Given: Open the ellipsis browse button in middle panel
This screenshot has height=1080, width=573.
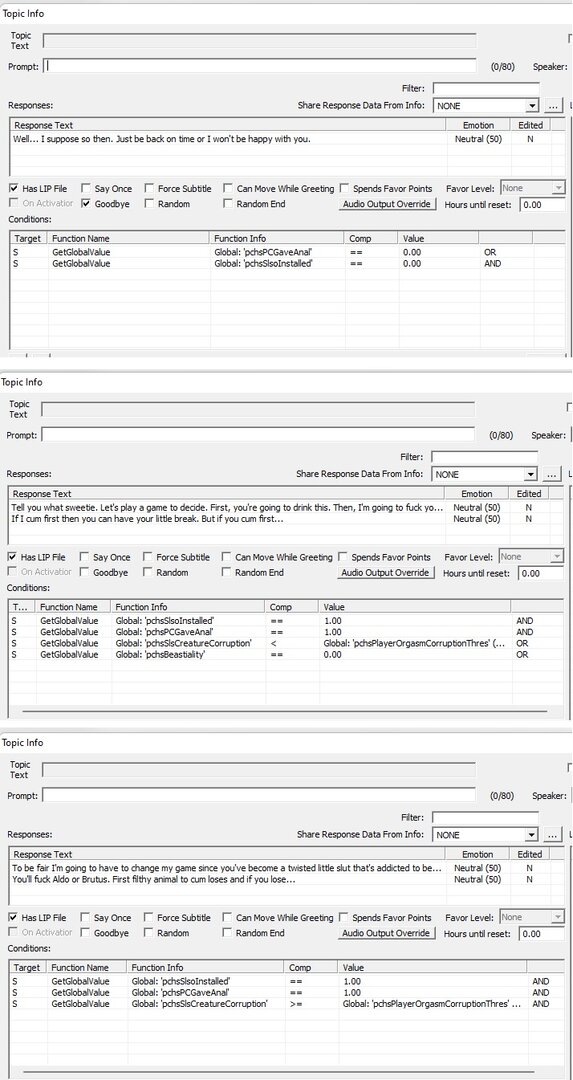Looking at the screenshot, I should (552, 475).
